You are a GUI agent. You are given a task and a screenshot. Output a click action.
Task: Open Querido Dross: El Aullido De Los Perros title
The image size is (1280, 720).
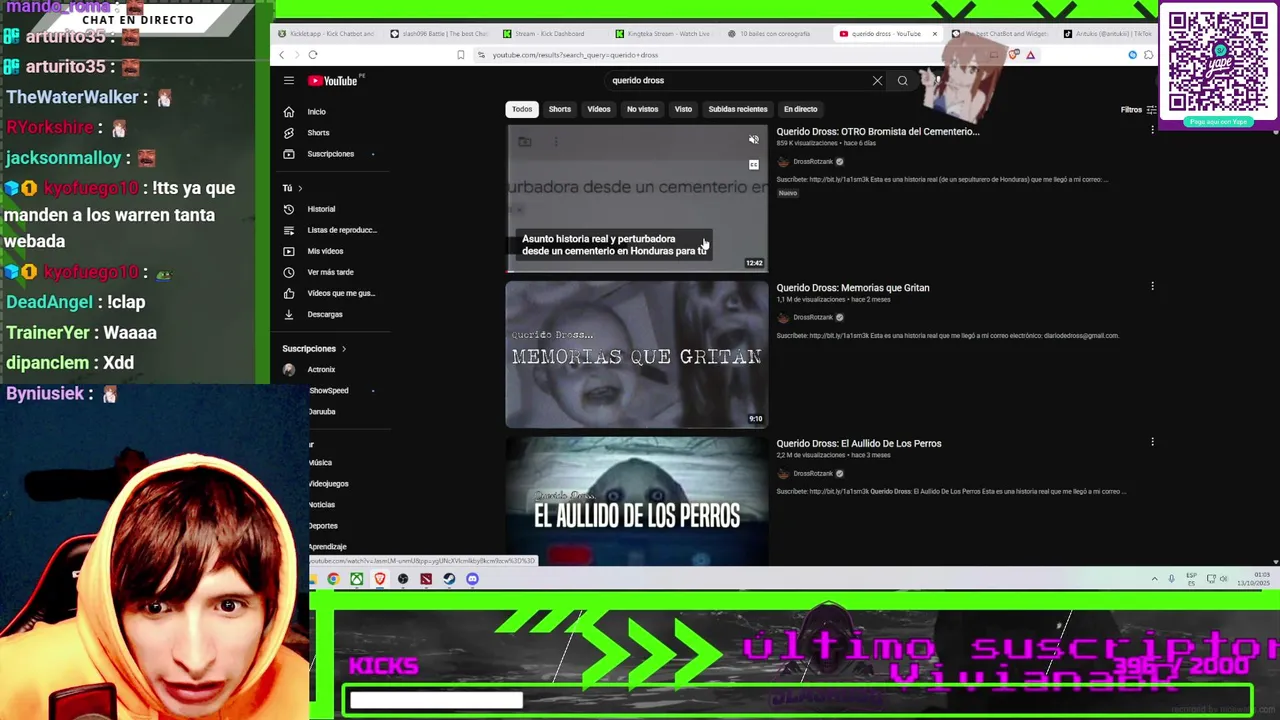coord(859,443)
